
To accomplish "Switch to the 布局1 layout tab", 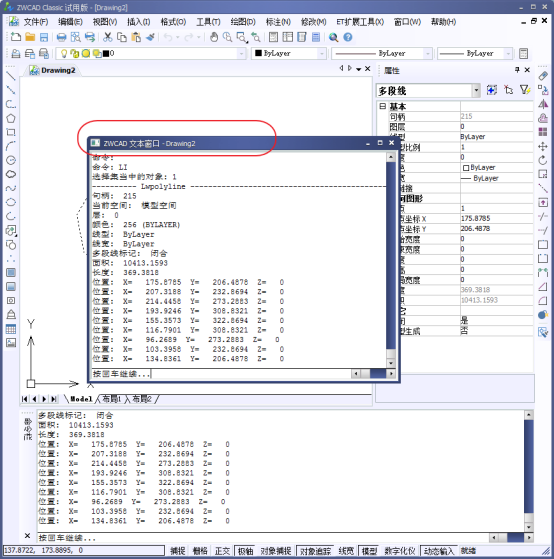I will [x=112, y=399].
